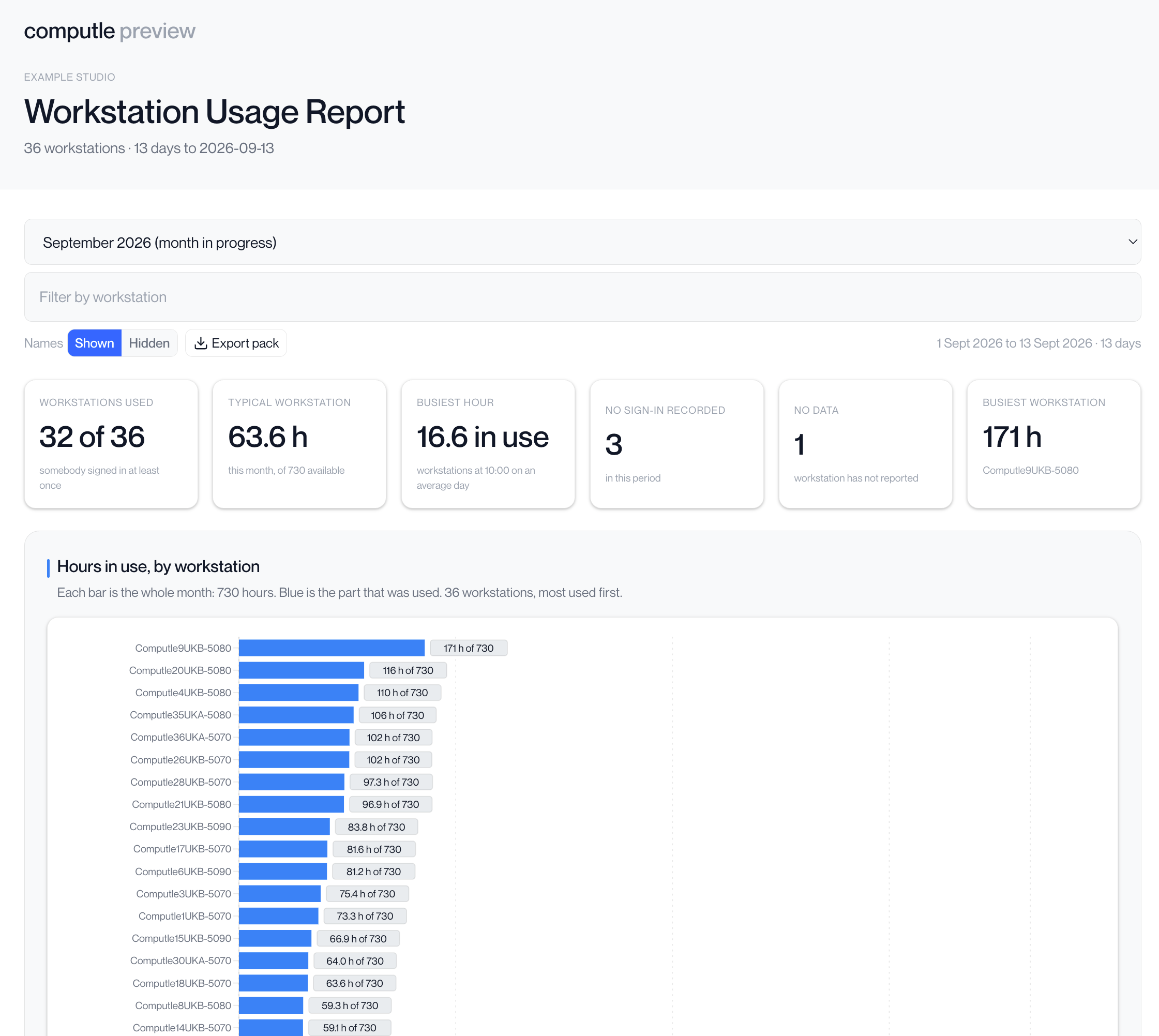The height and width of the screenshot is (1036, 1159).
Task: Click the download icon in Export pack
Action: pyautogui.click(x=200, y=344)
